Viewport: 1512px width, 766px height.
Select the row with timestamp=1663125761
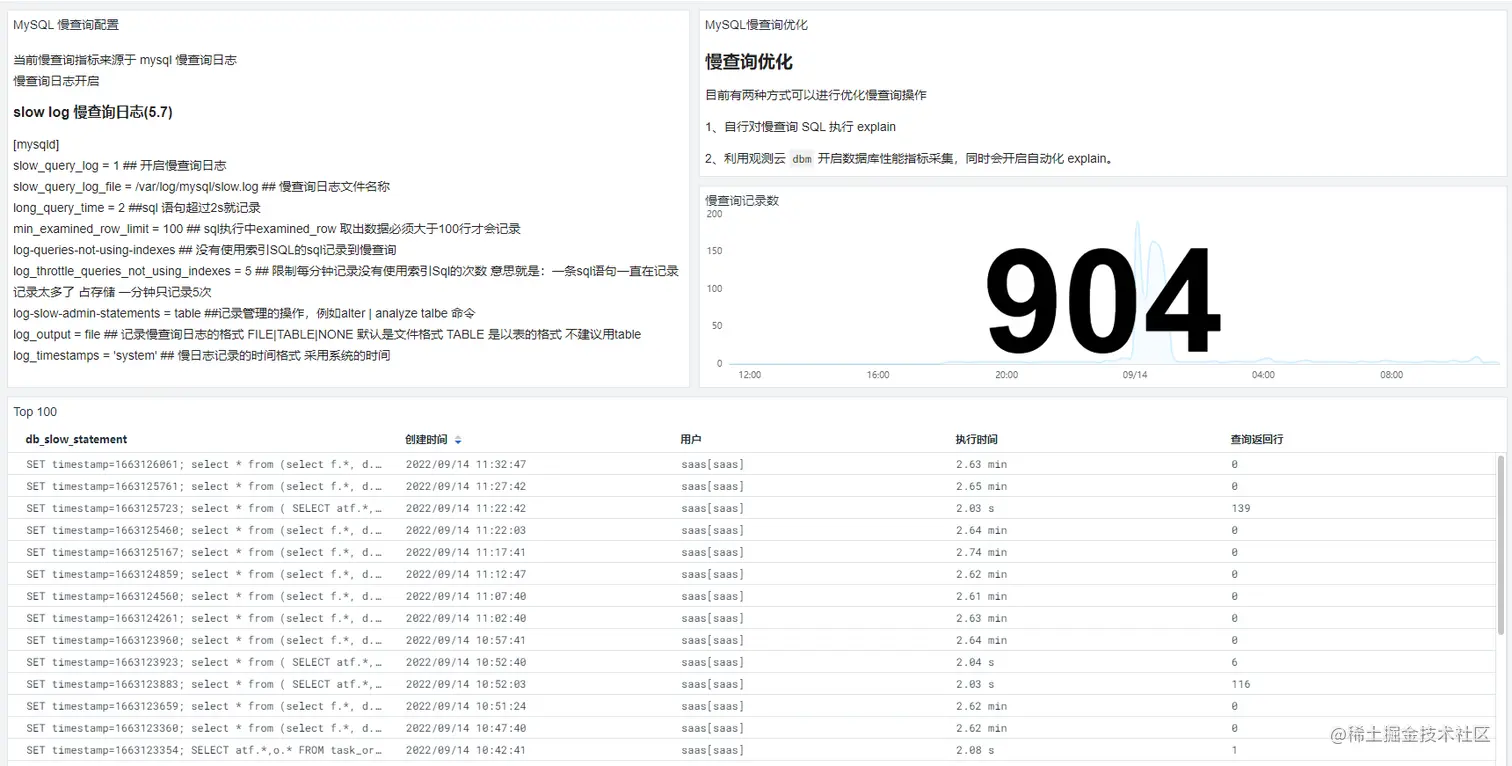point(751,486)
